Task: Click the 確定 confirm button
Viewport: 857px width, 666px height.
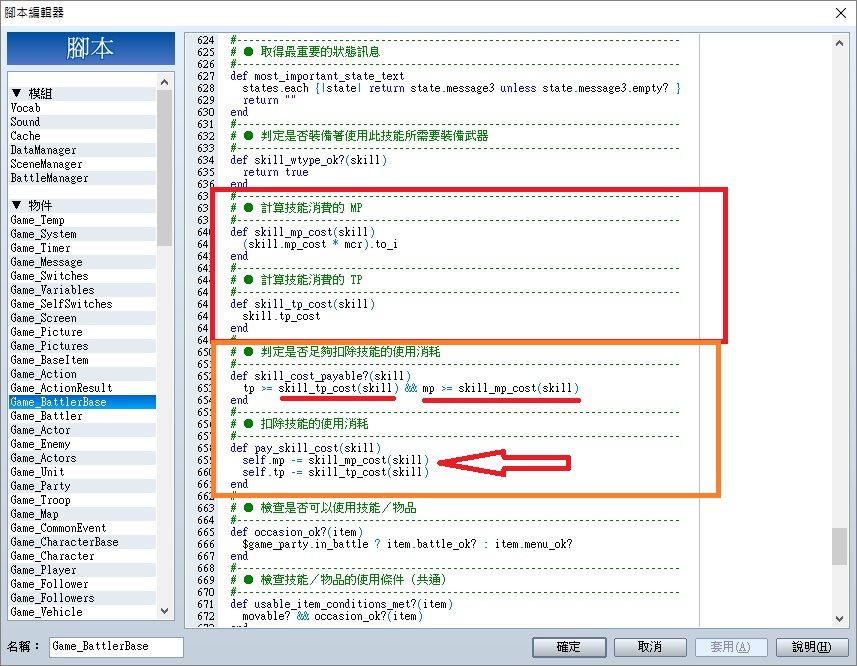Action: point(569,647)
